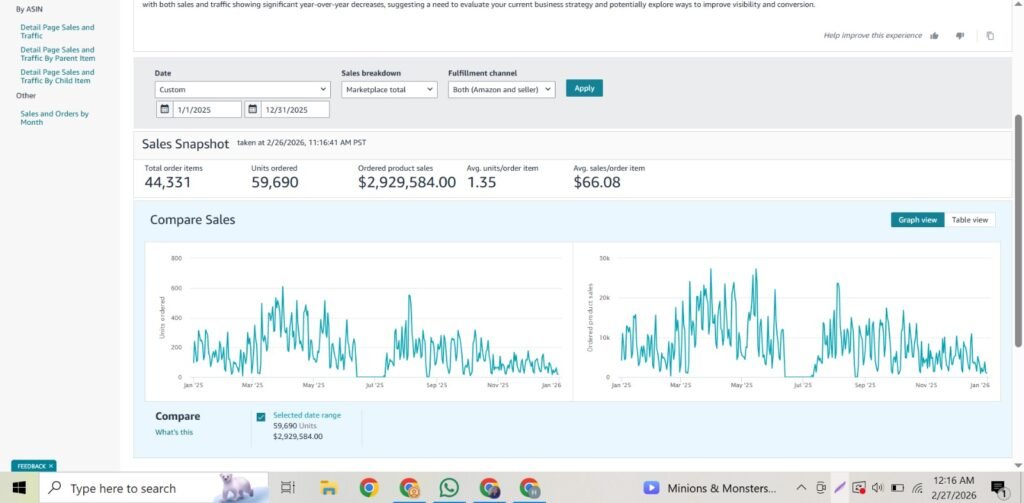Viewport: 1024px width, 503px height.
Task: Click the thumbs up feedback icon
Action: point(934,35)
